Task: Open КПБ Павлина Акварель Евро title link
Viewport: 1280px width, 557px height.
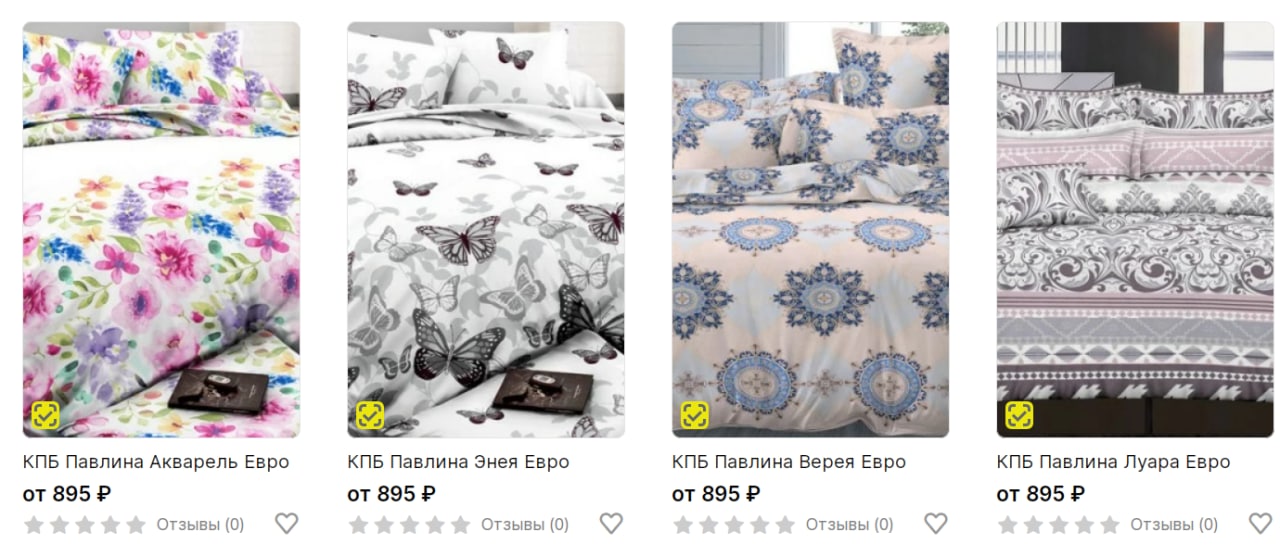Action: pyautogui.click(x=156, y=462)
